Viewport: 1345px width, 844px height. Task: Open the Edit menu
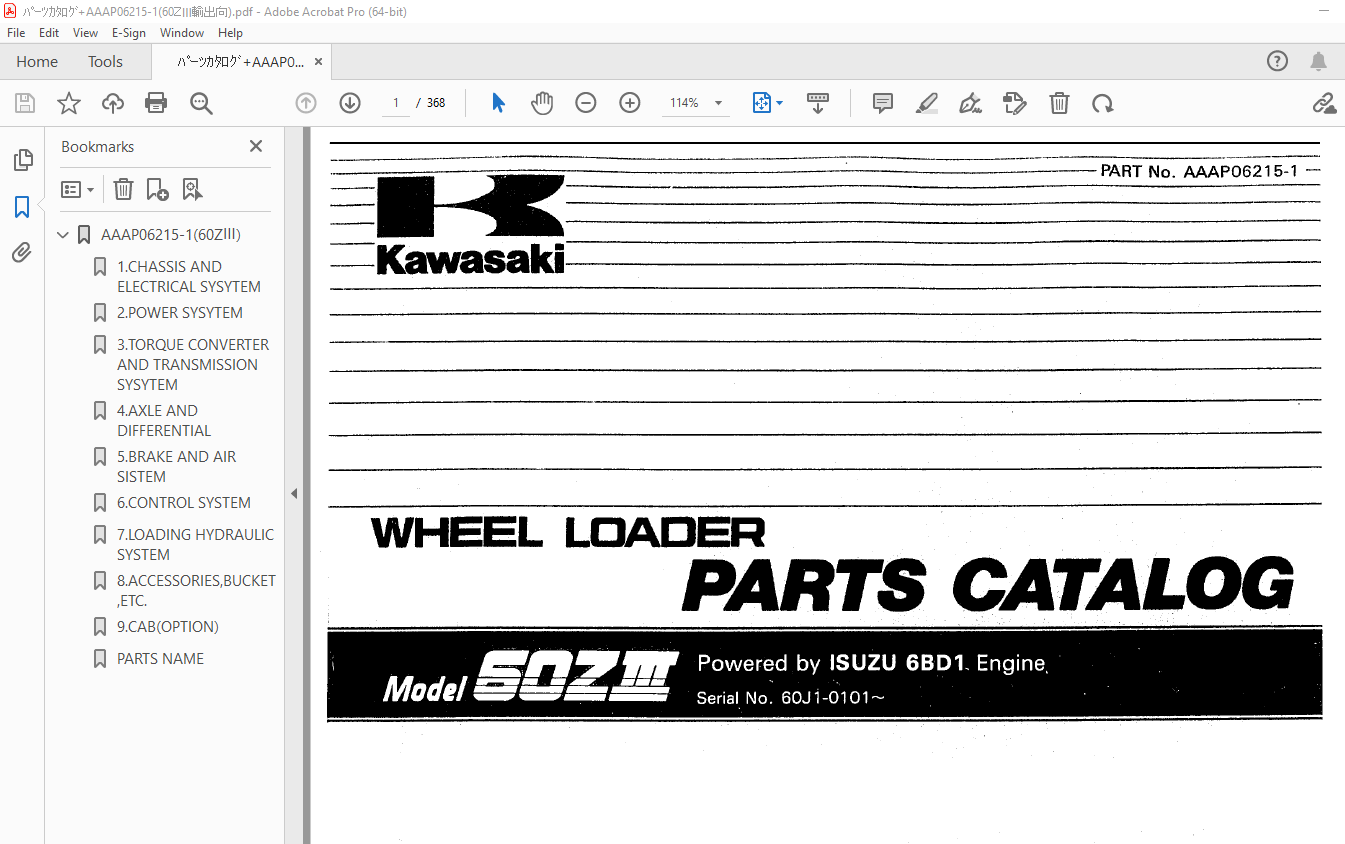point(49,33)
